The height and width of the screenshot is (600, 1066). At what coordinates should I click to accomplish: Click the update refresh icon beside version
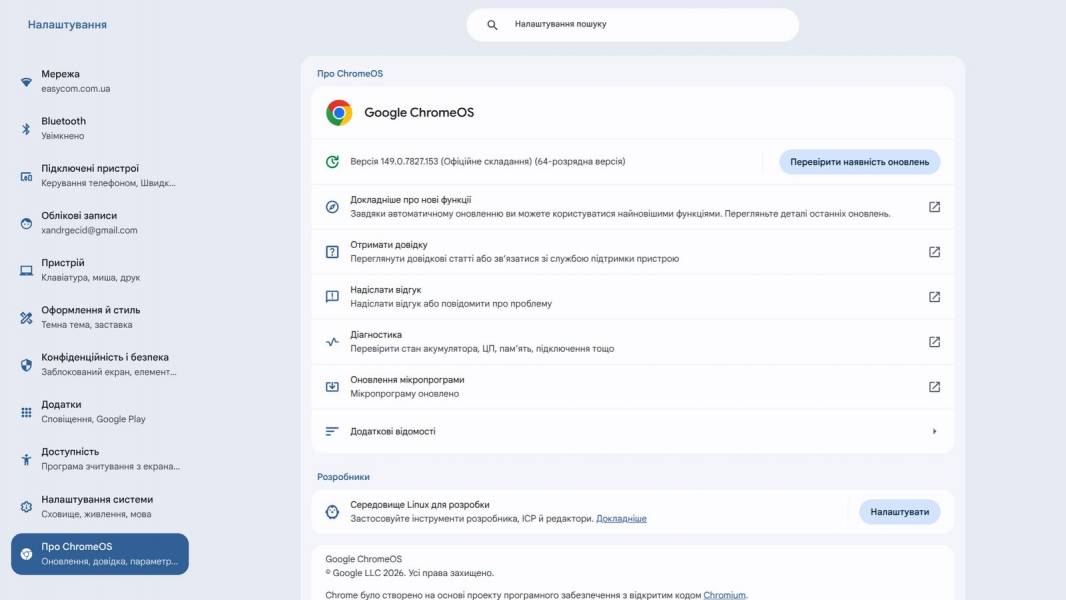pos(332,162)
